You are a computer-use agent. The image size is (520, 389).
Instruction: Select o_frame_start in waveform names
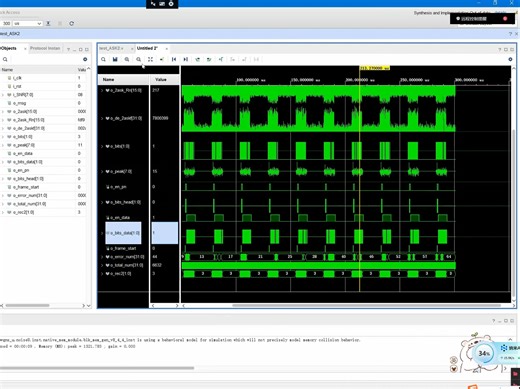[123, 248]
